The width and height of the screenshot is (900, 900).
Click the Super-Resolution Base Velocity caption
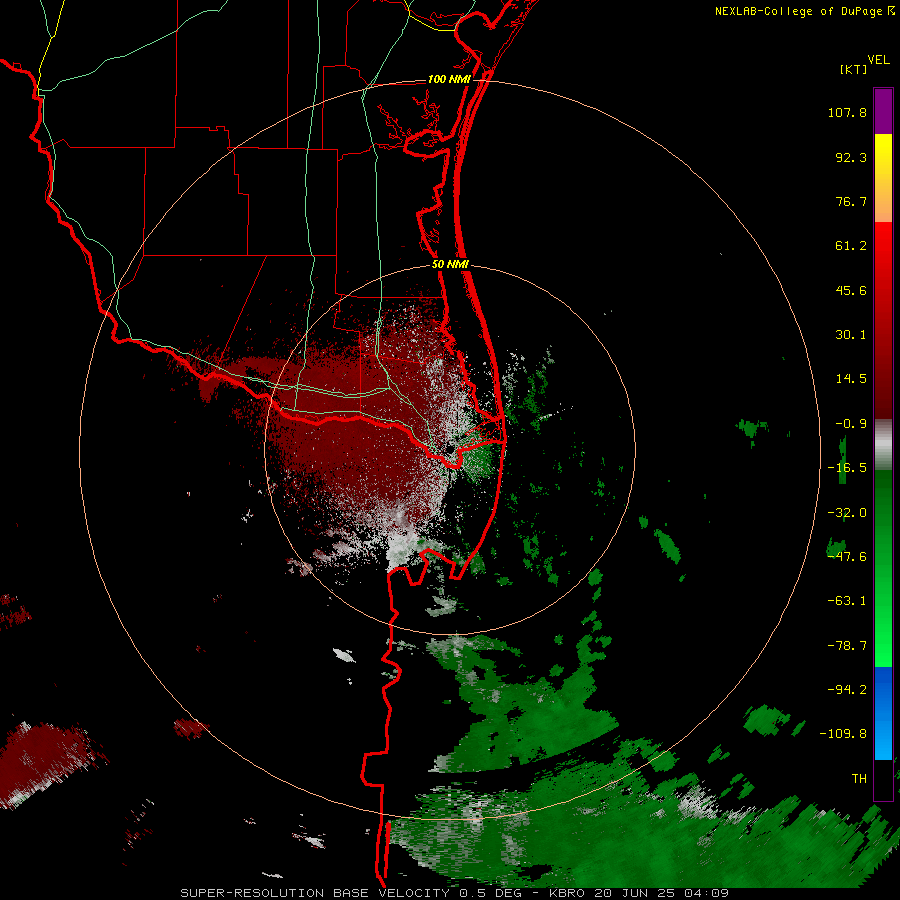[x=454, y=893]
